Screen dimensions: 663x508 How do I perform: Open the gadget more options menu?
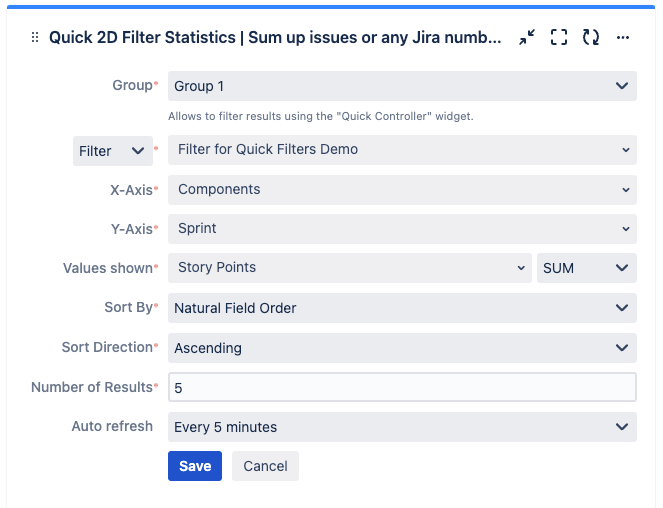point(623,37)
